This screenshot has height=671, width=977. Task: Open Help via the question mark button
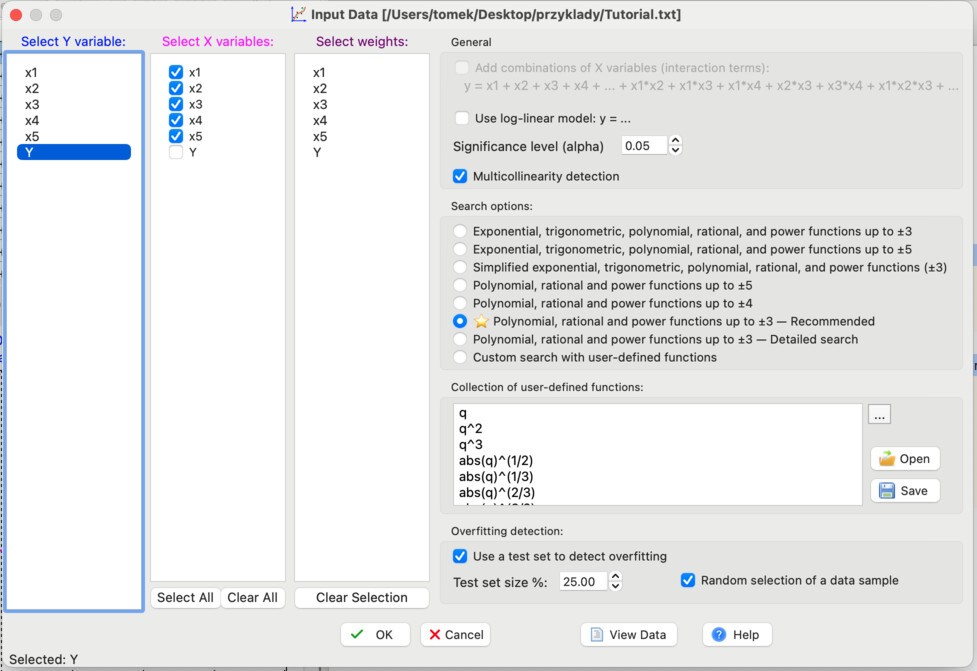736,634
